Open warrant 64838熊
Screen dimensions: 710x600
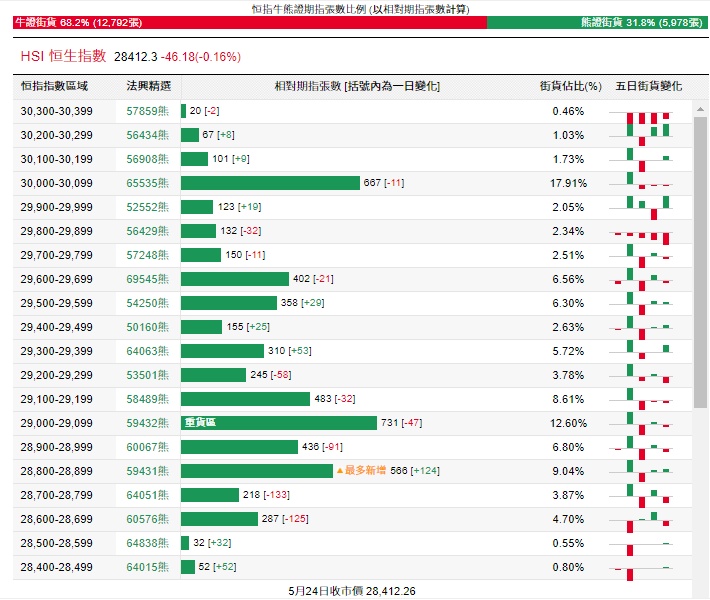click(147, 543)
